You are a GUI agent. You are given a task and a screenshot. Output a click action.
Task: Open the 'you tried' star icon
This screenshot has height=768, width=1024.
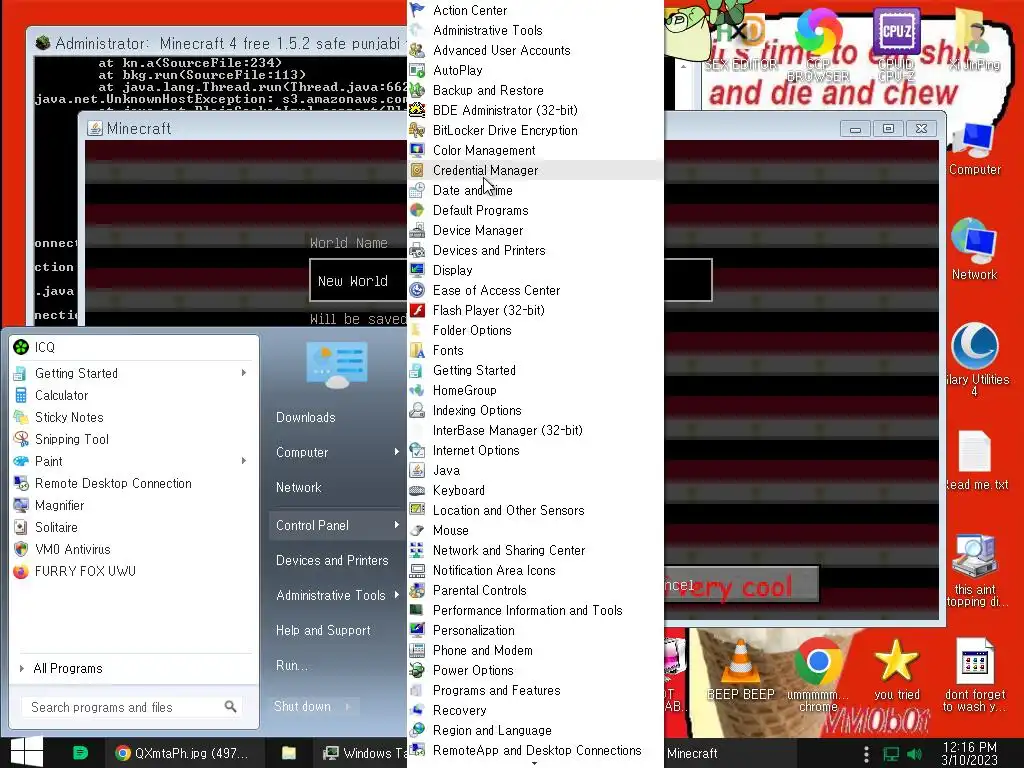point(897,669)
